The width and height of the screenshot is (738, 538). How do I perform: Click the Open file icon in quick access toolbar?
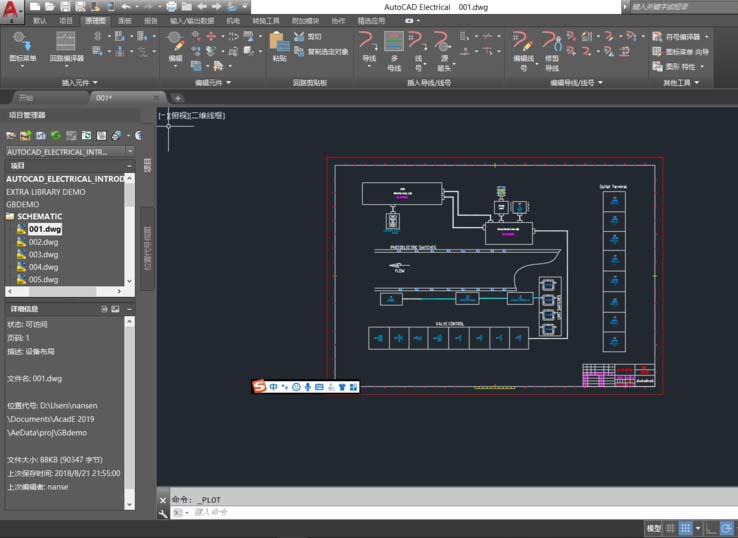pos(50,7)
